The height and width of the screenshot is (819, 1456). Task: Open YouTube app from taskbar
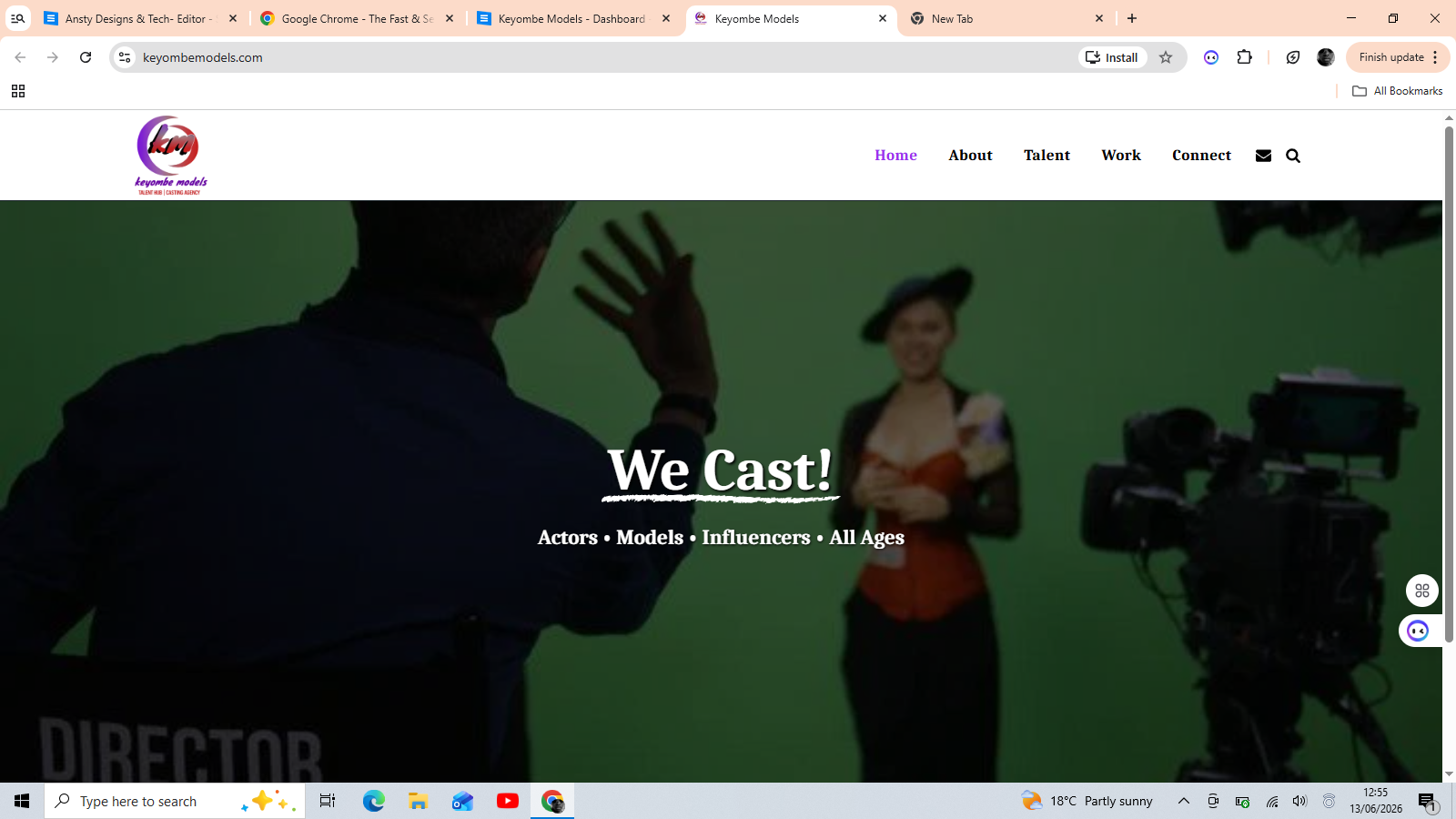click(x=508, y=801)
